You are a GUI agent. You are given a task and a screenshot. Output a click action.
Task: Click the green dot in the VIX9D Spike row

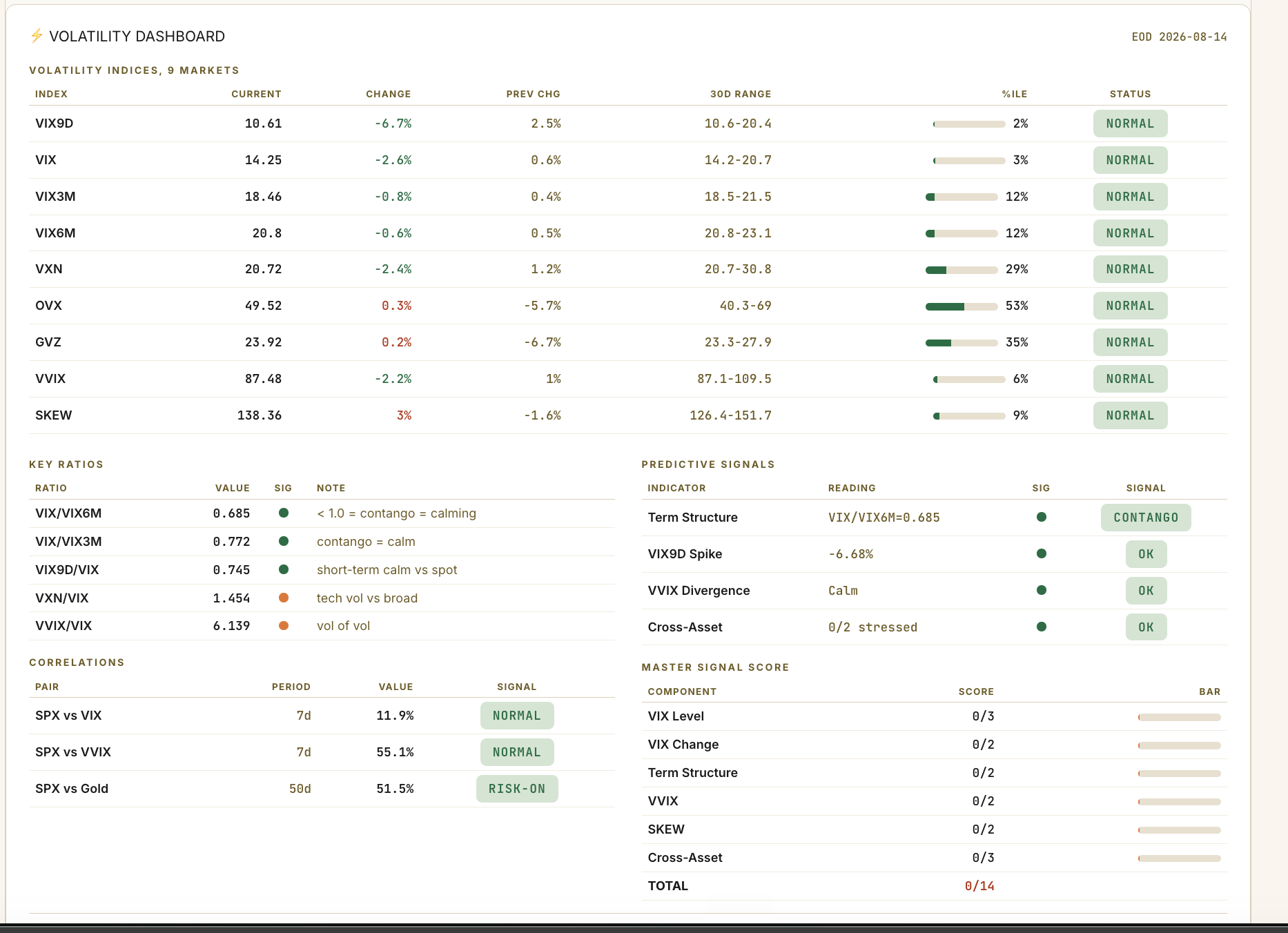pyautogui.click(x=1042, y=553)
